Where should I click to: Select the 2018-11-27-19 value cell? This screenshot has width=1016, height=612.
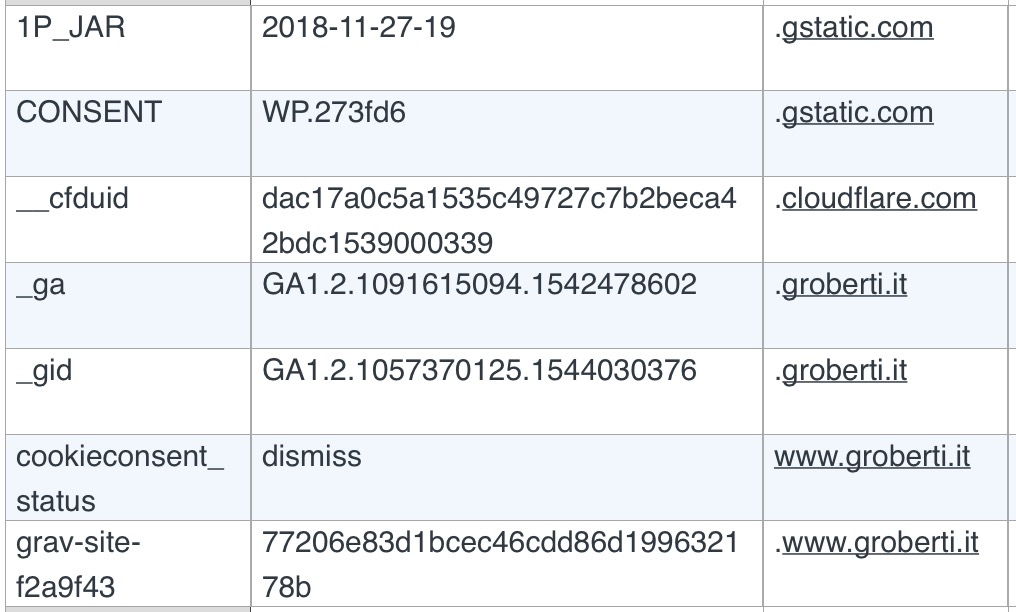click(x=507, y=48)
